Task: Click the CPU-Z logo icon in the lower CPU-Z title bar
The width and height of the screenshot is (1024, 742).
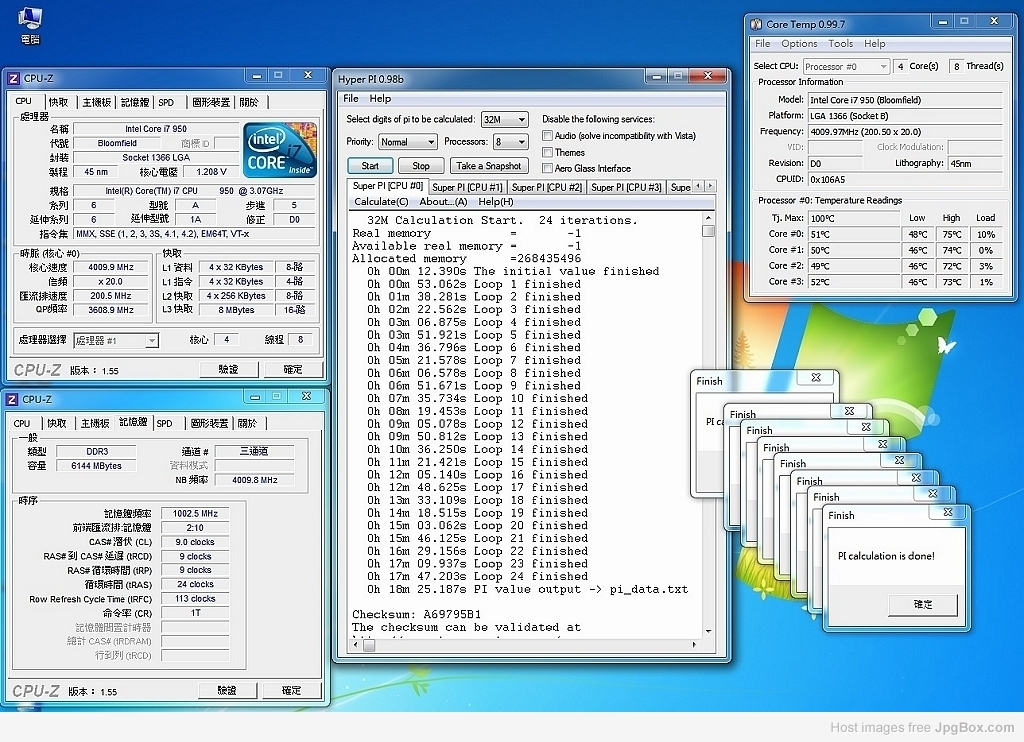Action: point(12,400)
